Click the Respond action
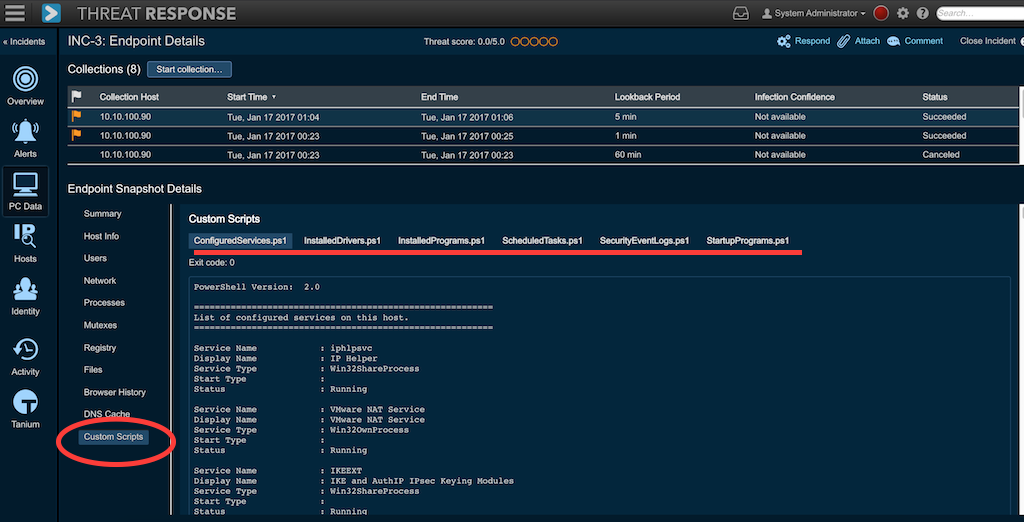The image size is (1024, 522). coord(803,41)
